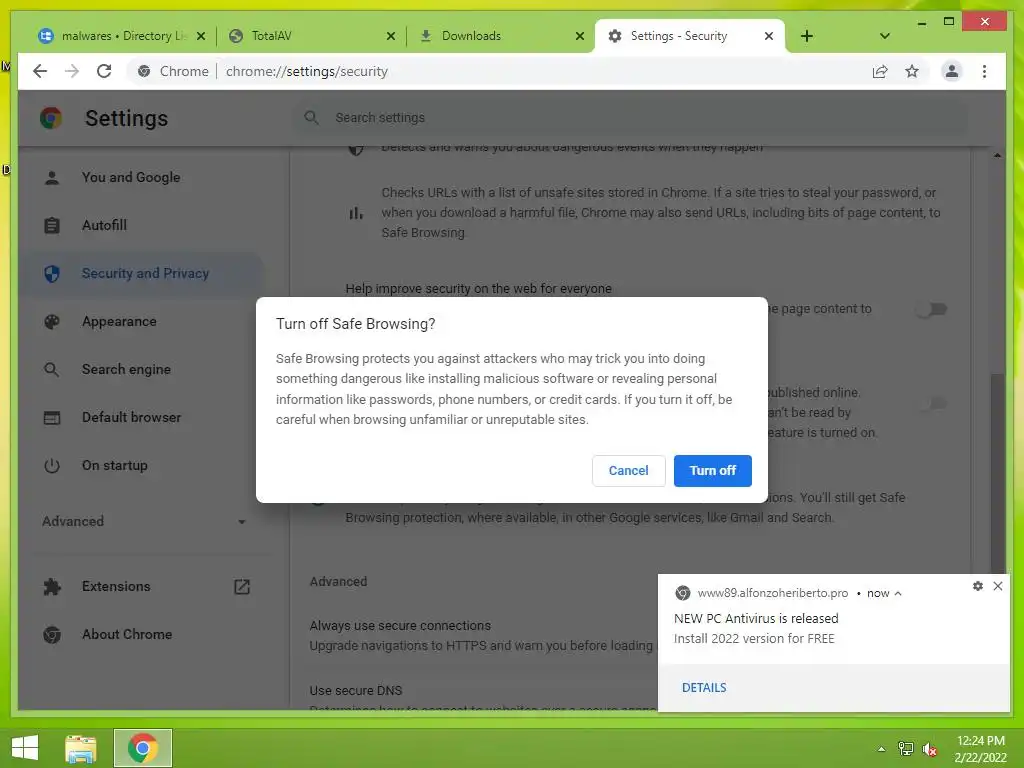
Task: Click the share page icon
Action: (x=880, y=71)
